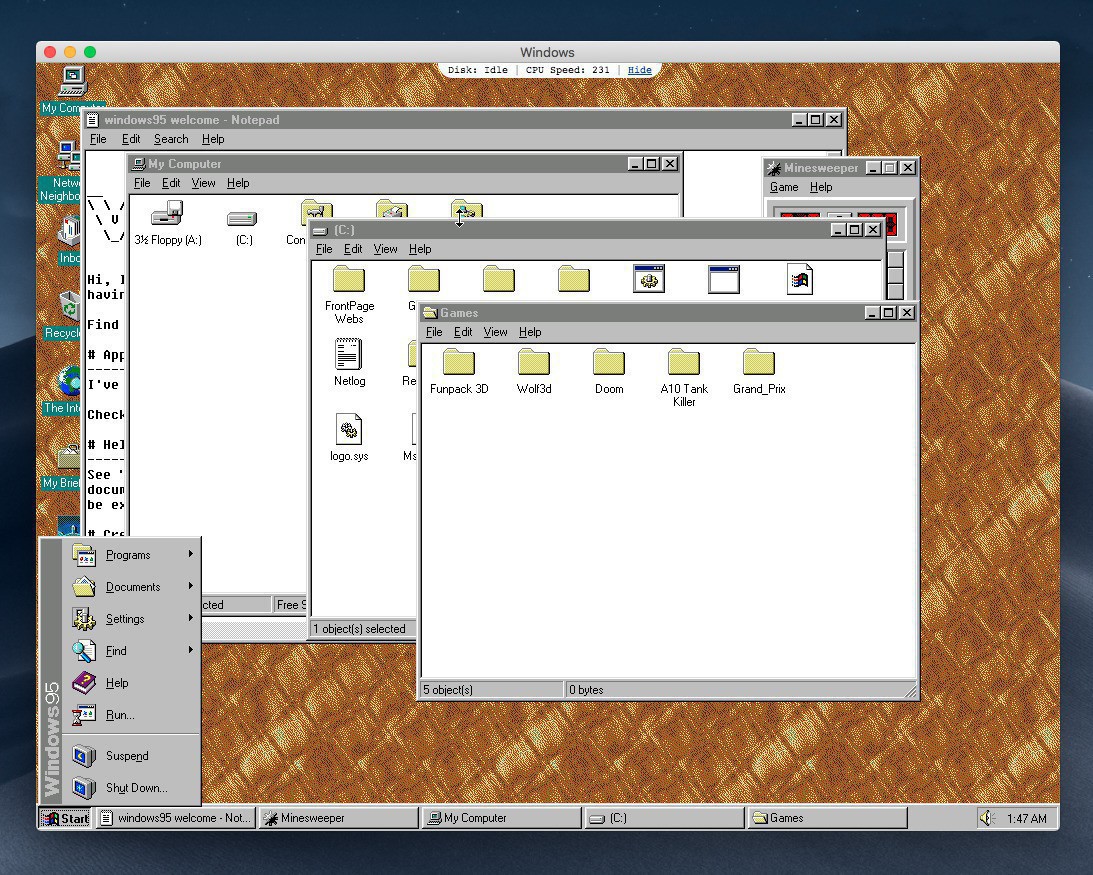Click the Hide link in status bar
This screenshot has width=1093, height=875.
pyautogui.click(x=639, y=70)
